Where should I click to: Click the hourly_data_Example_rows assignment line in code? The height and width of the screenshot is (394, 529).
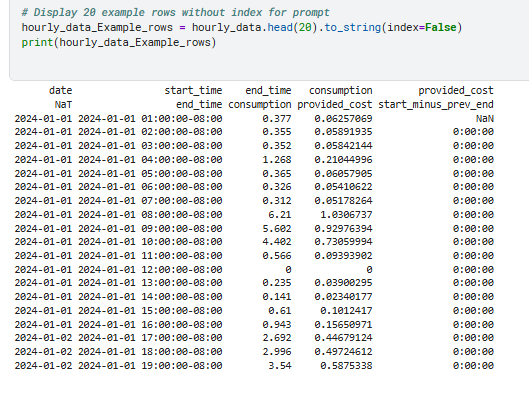click(242, 27)
